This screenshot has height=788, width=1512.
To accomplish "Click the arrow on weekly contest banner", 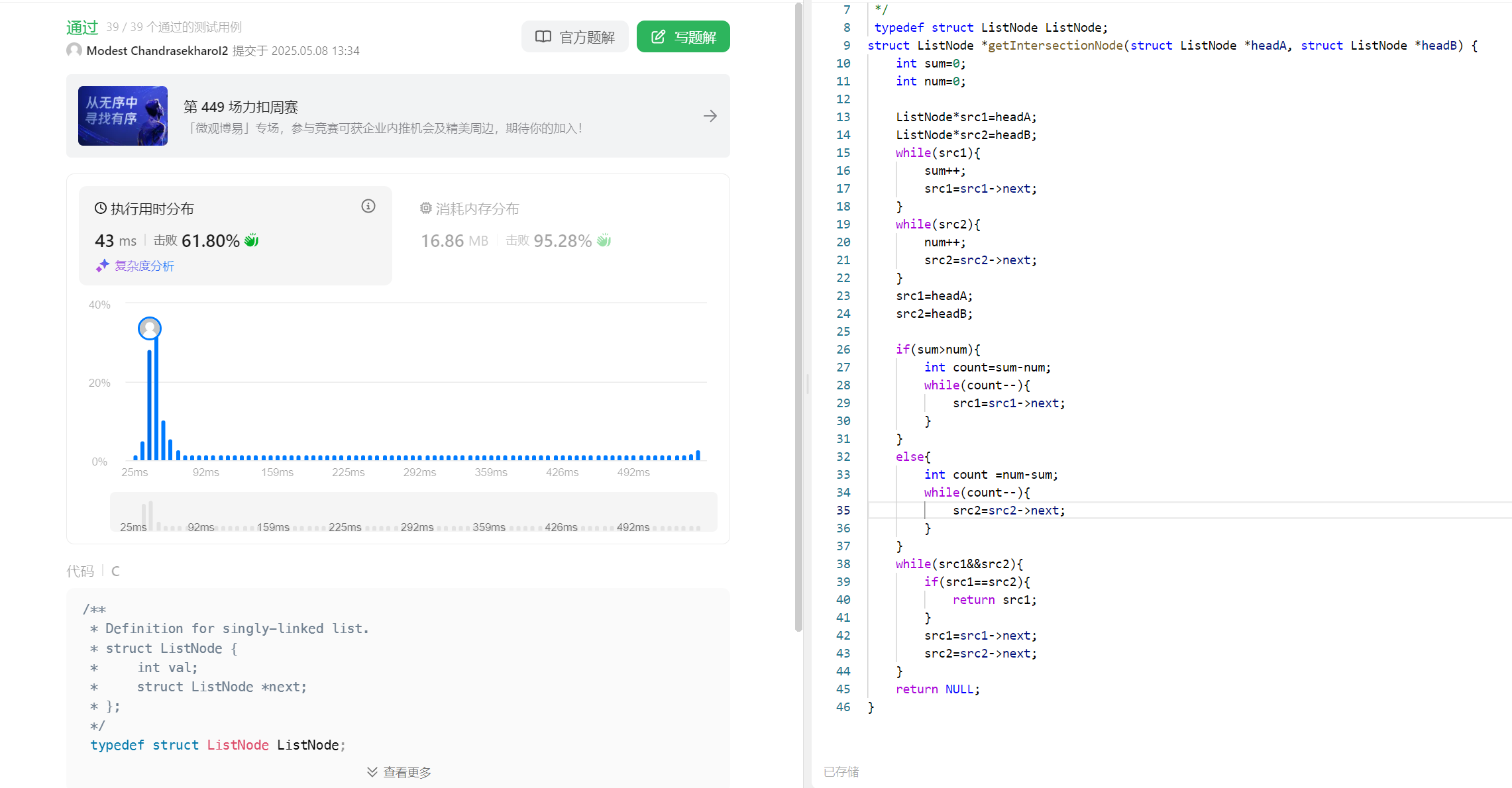I will [x=710, y=116].
